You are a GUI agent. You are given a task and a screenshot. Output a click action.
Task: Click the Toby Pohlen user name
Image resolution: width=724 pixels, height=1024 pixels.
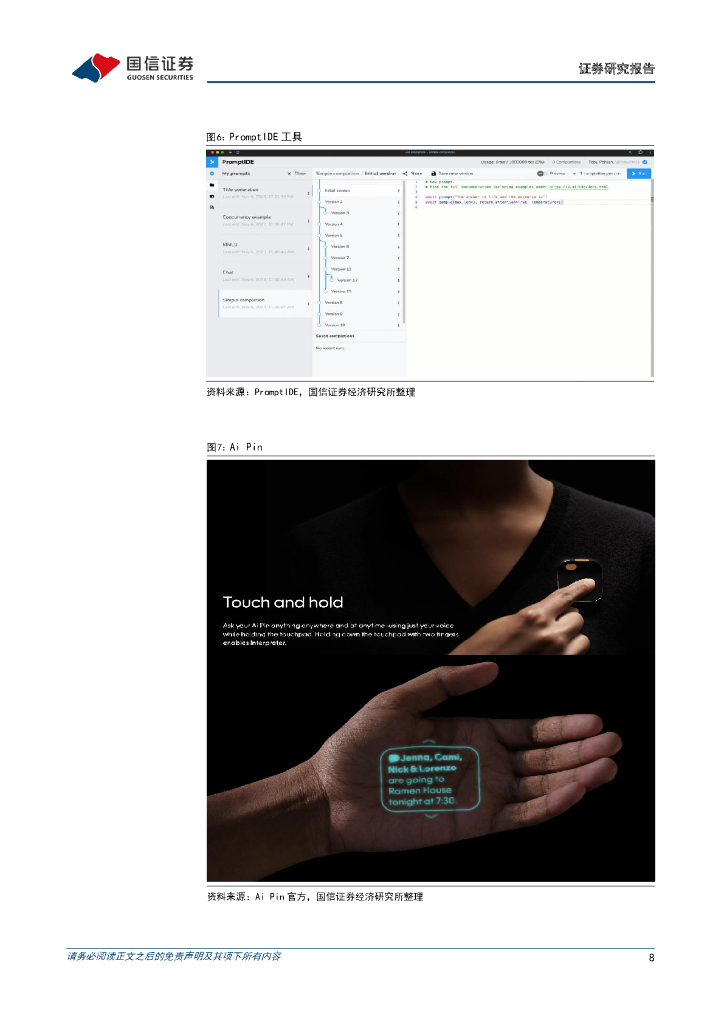pyautogui.click(x=601, y=162)
